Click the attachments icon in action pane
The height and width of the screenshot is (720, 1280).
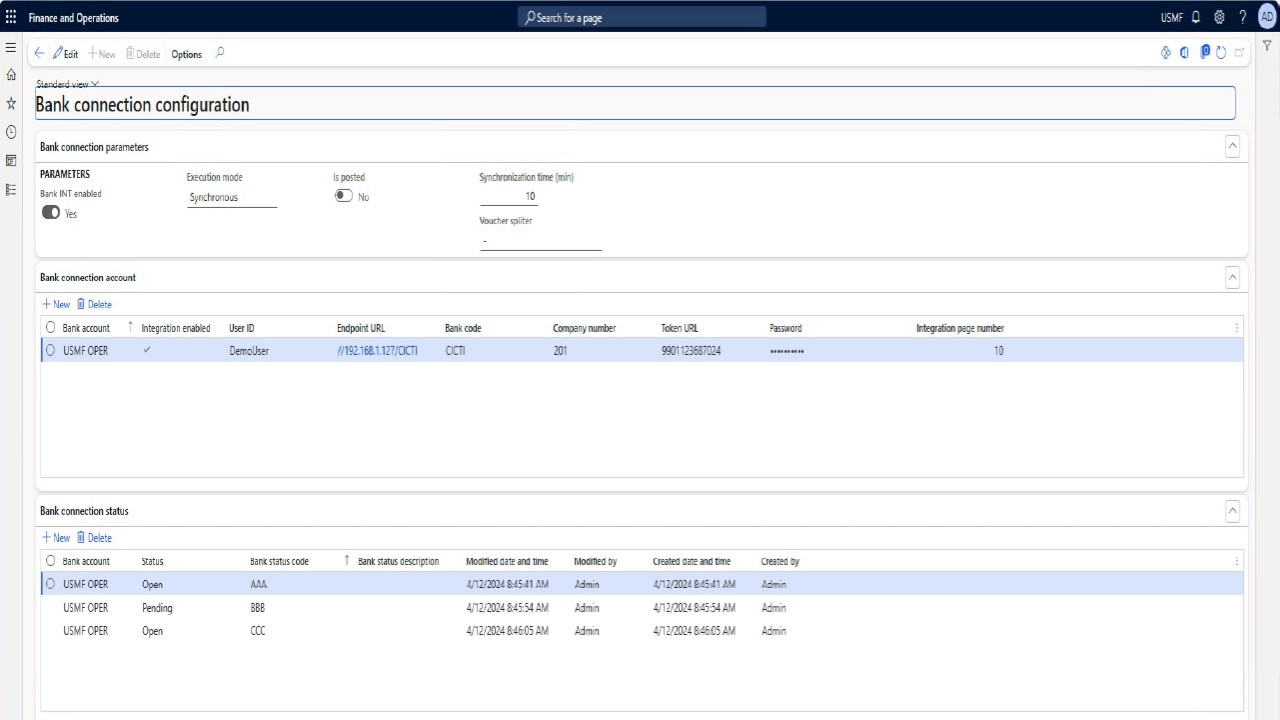click(x=1205, y=52)
